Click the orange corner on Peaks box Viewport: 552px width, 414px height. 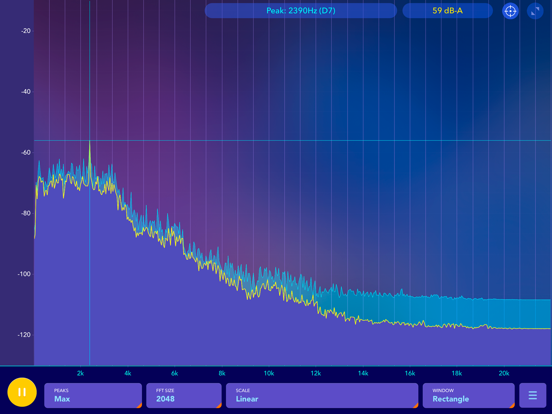[x=139, y=406]
